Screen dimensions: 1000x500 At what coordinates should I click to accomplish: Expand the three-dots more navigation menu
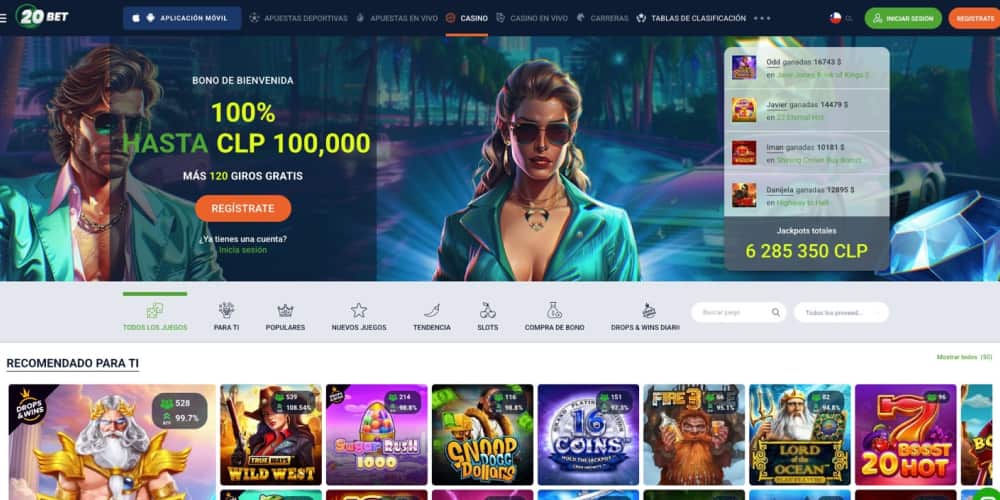[x=762, y=18]
